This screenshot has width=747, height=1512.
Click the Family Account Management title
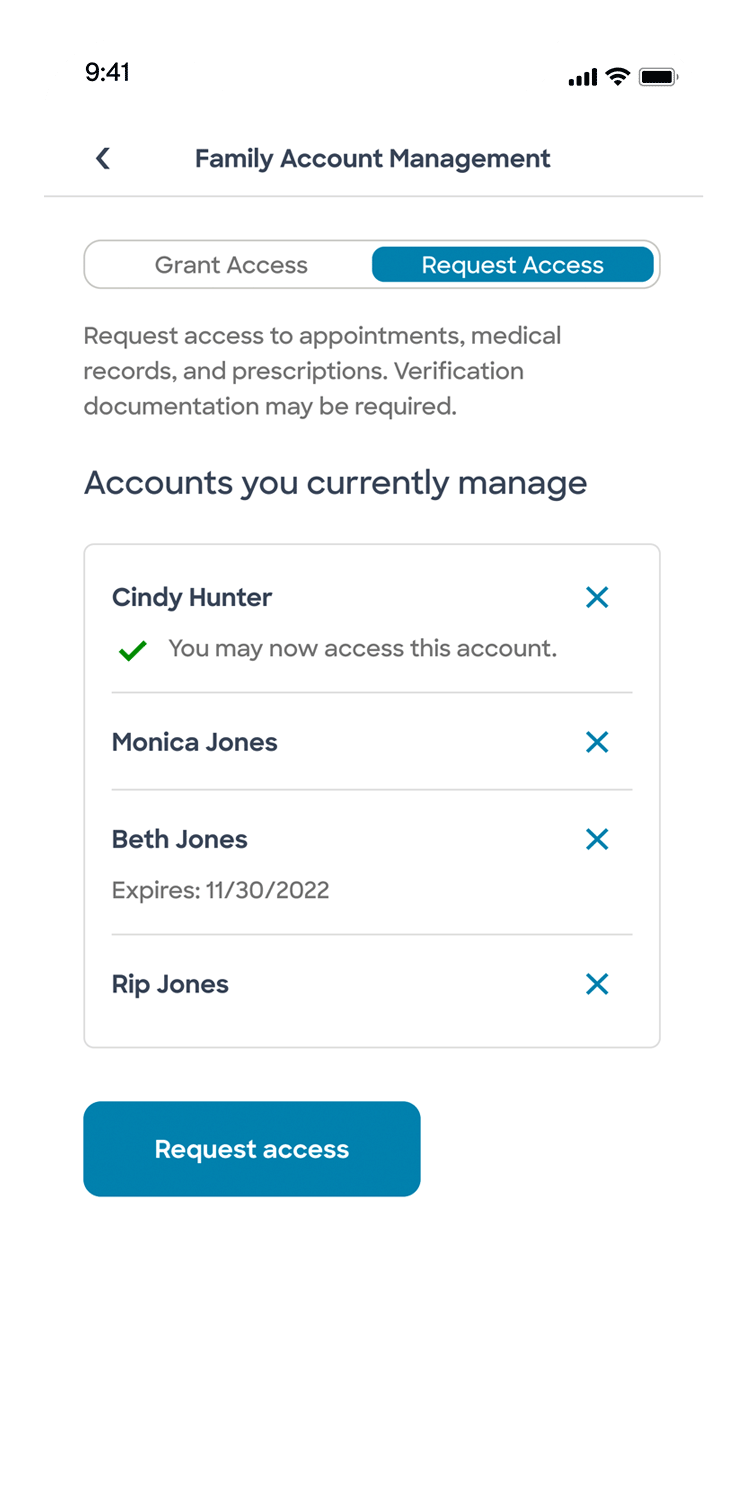click(x=372, y=158)
